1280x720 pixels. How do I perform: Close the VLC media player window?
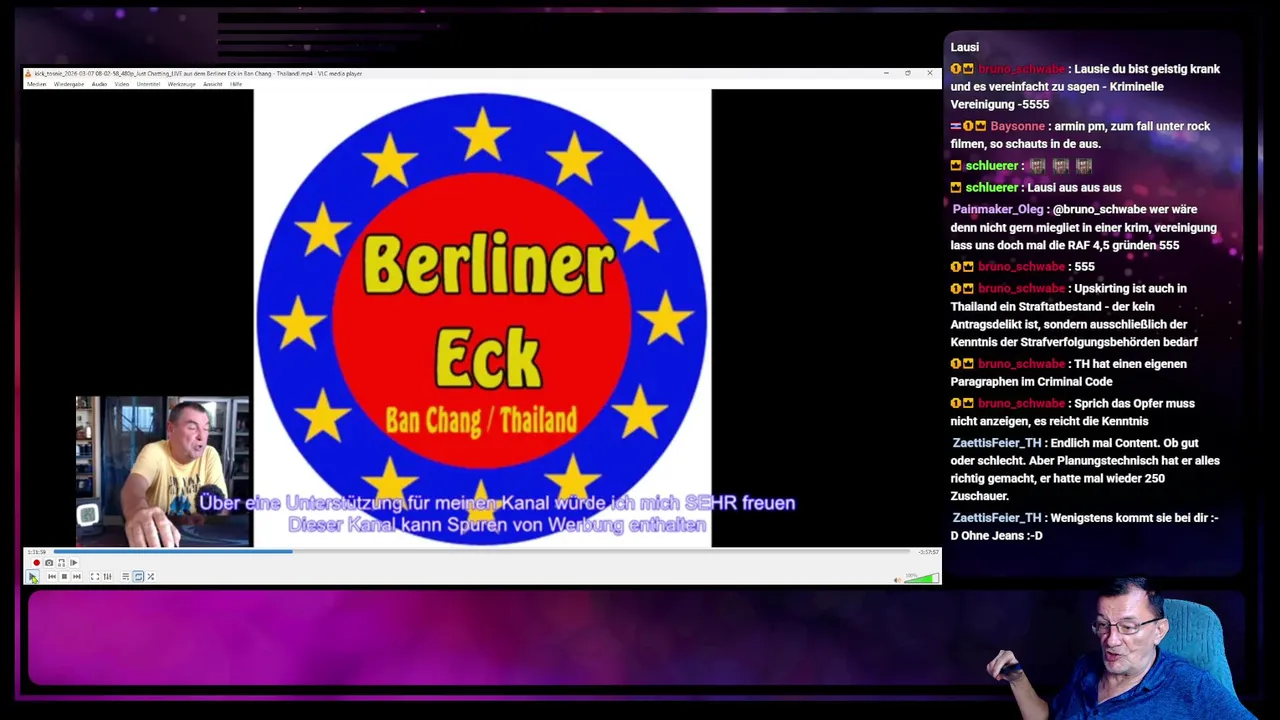(x=930, y=73)
